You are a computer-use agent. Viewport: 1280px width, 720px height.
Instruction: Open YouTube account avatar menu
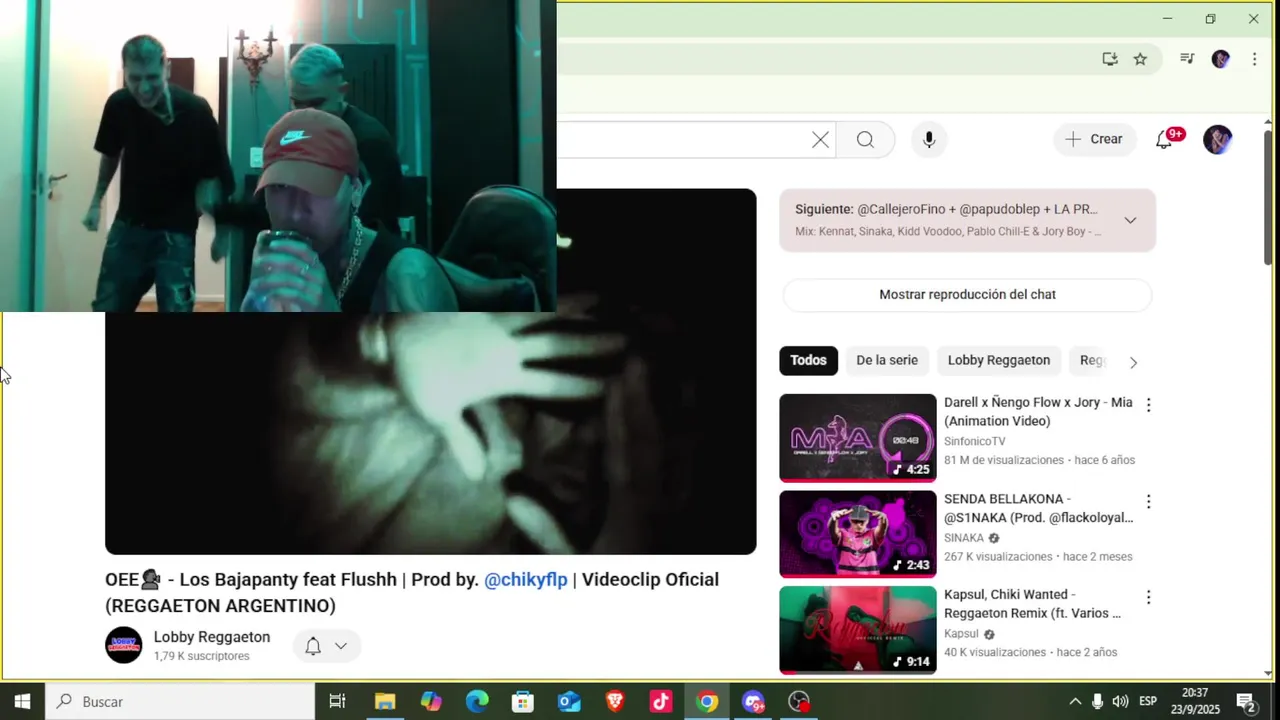point(1217,140)
